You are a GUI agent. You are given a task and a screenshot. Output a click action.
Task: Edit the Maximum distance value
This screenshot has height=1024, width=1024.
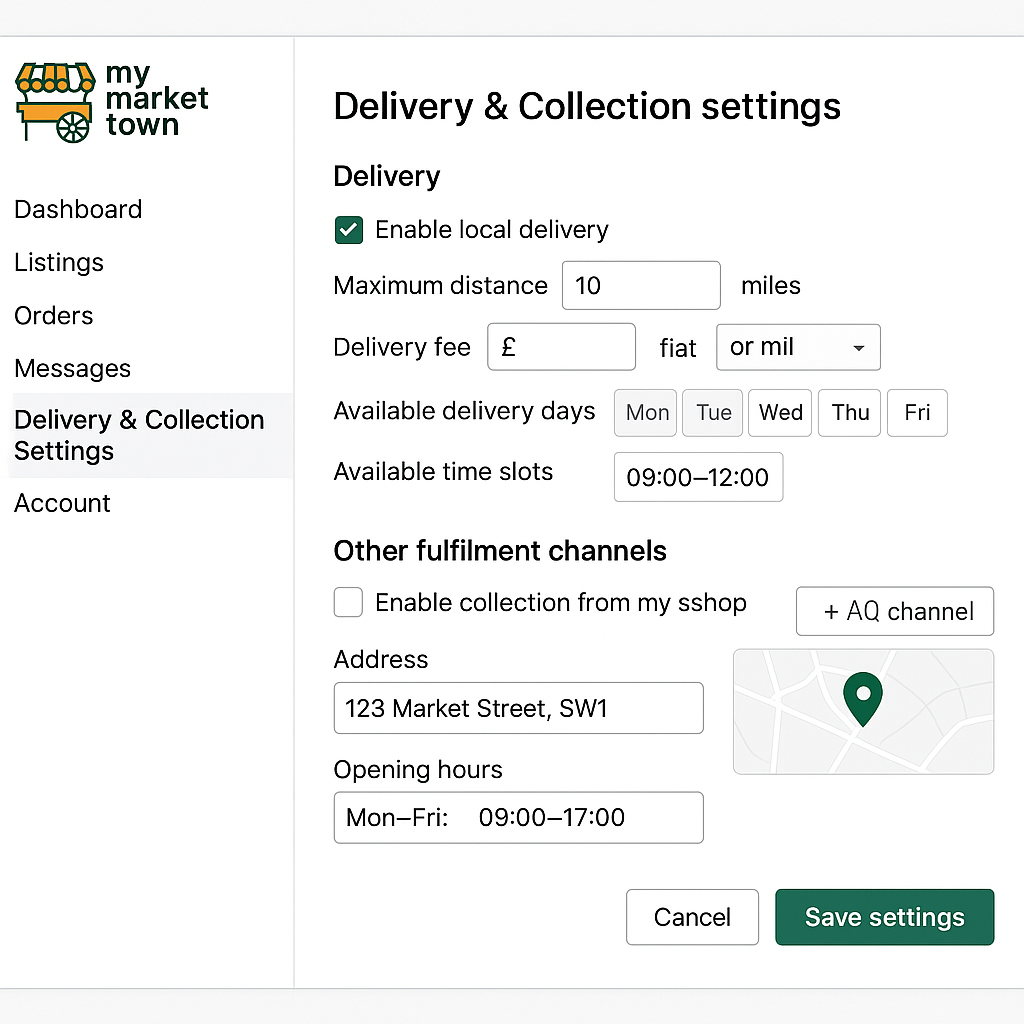pos(640,285)
